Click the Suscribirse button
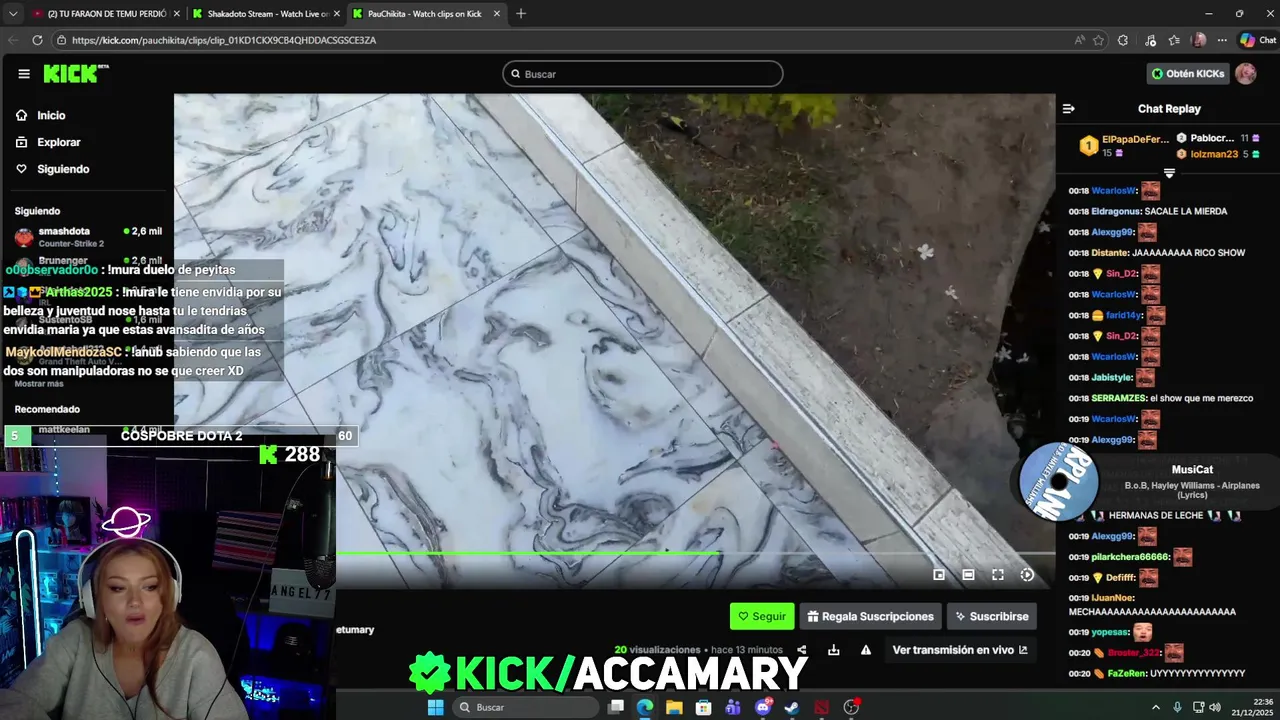 pyautogui.click(x=991, y=616)
